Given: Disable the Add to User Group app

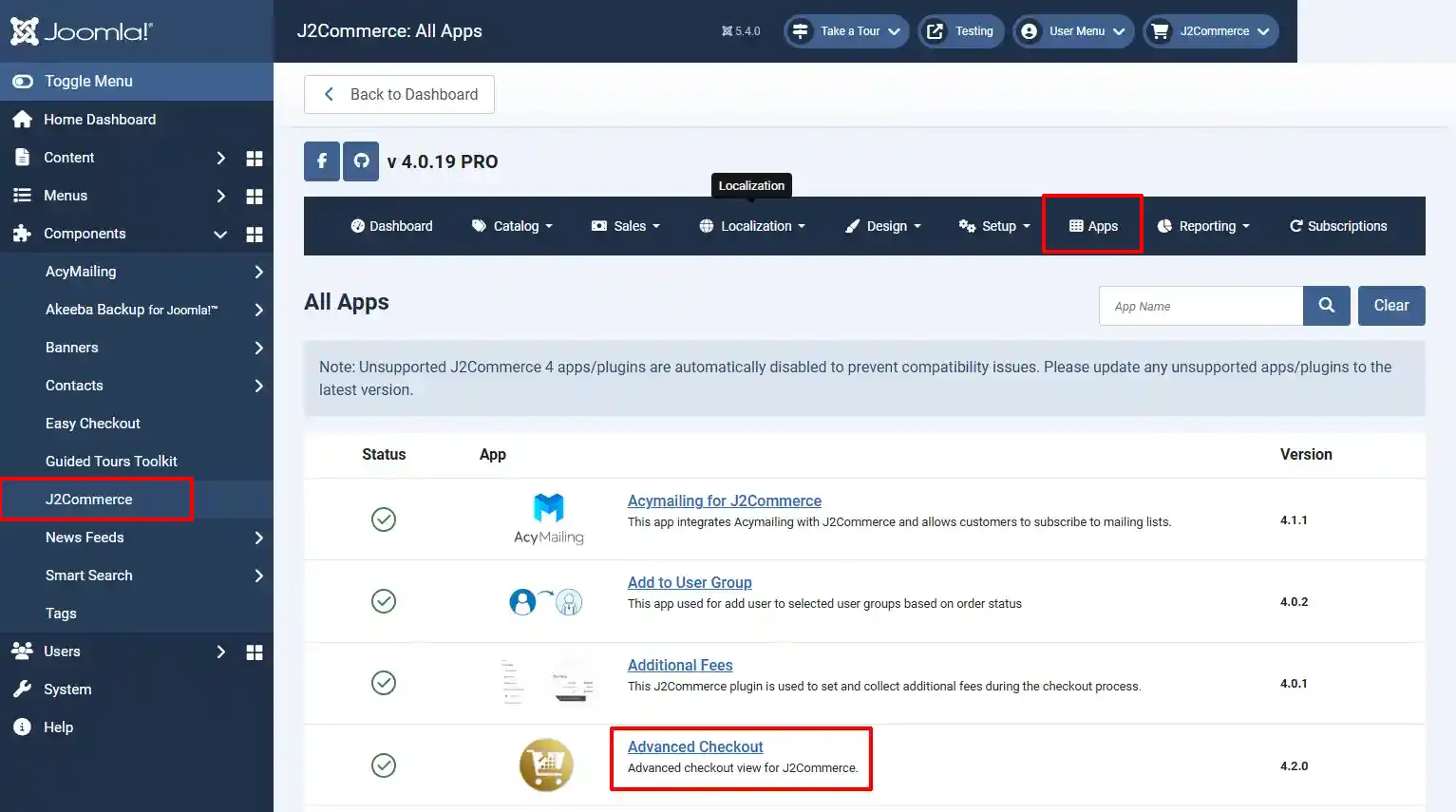Looking at the screenshot, I should point(384,601).
